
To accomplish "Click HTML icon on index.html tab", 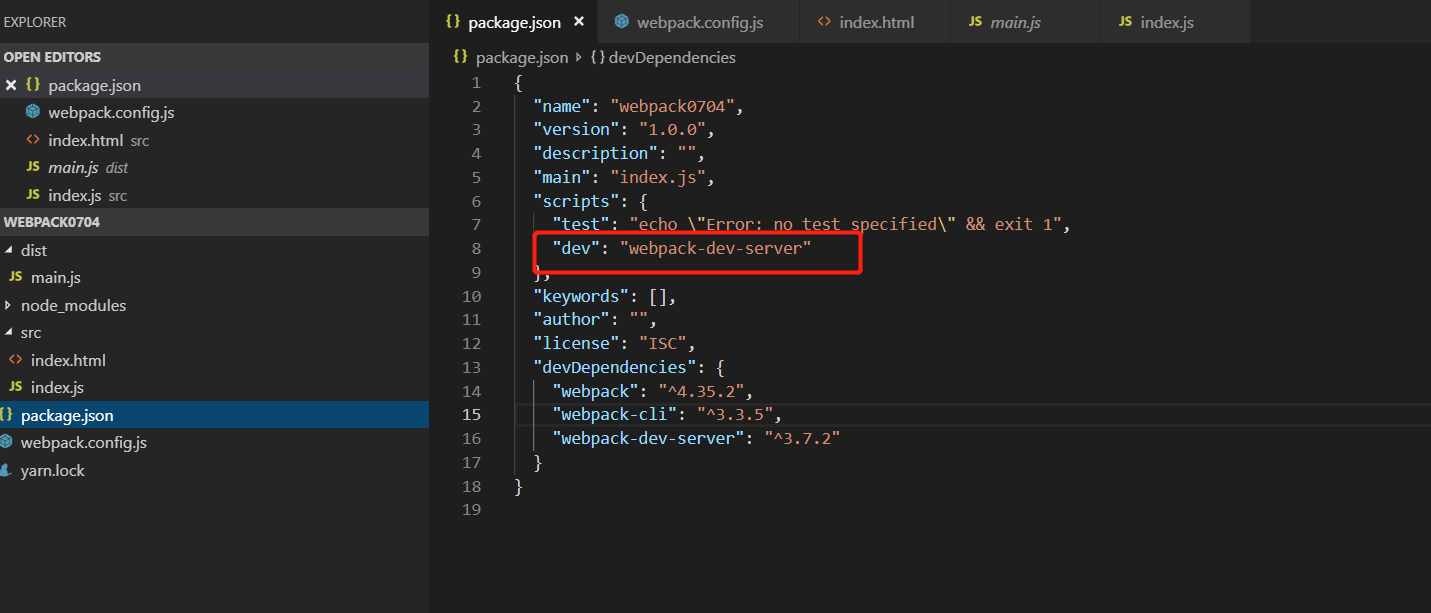I will tap(824, 22).
